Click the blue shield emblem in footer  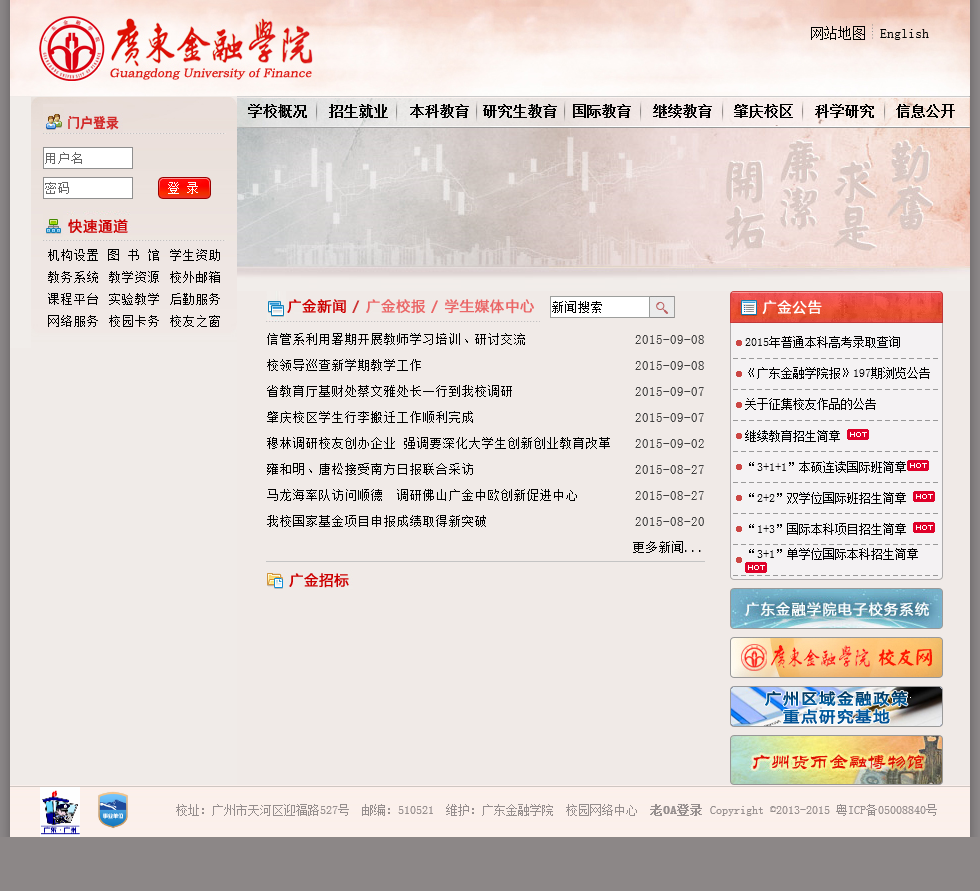coord(113,810)
